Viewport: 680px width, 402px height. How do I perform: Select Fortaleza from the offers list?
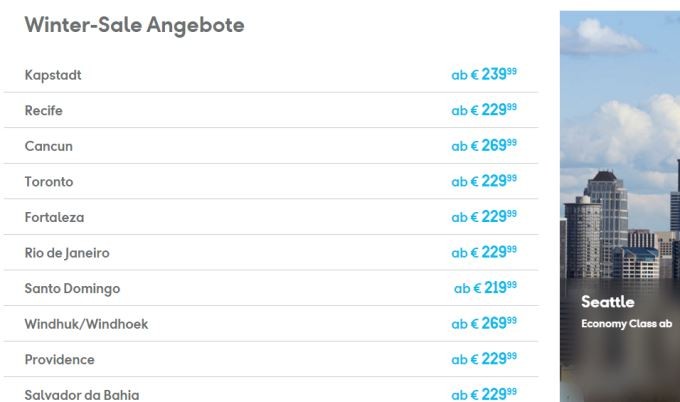(271, 217)
